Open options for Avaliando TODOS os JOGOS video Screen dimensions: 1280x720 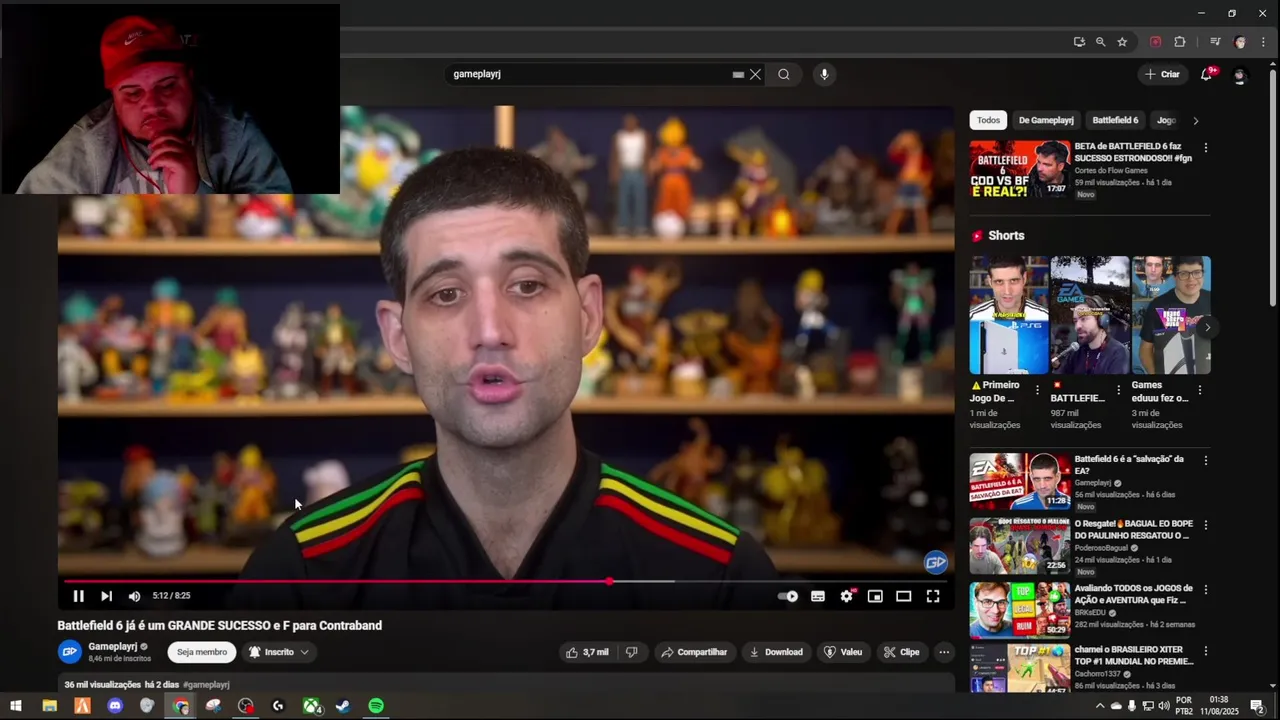[1205, 589]
